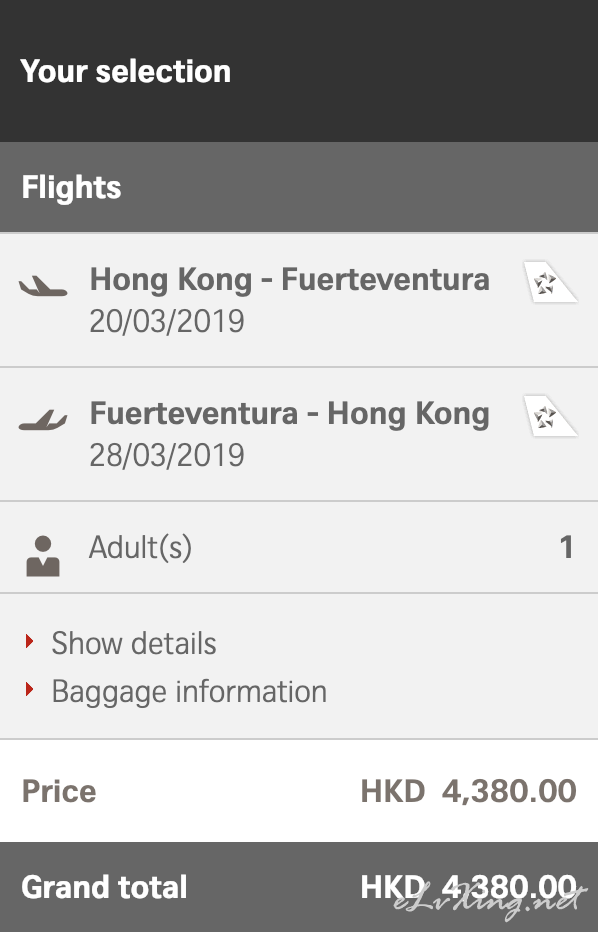Expand Show details red arrow
This screenshot has width=598, height=934.
click(29, 642)
